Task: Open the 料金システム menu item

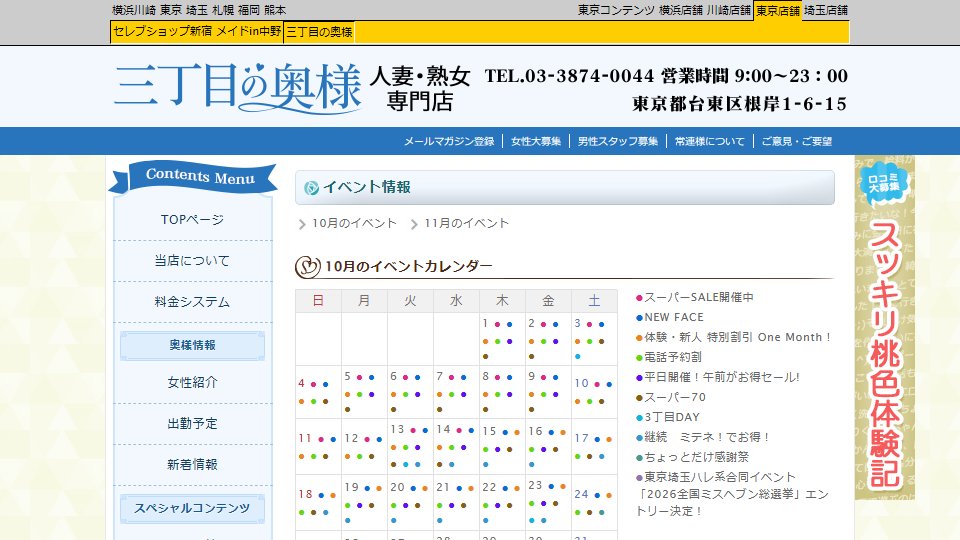Action: 192,302
